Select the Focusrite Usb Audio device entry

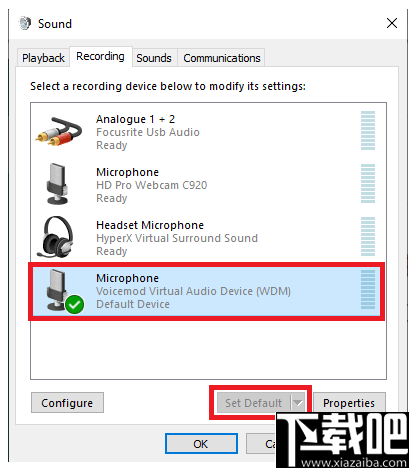208,131
